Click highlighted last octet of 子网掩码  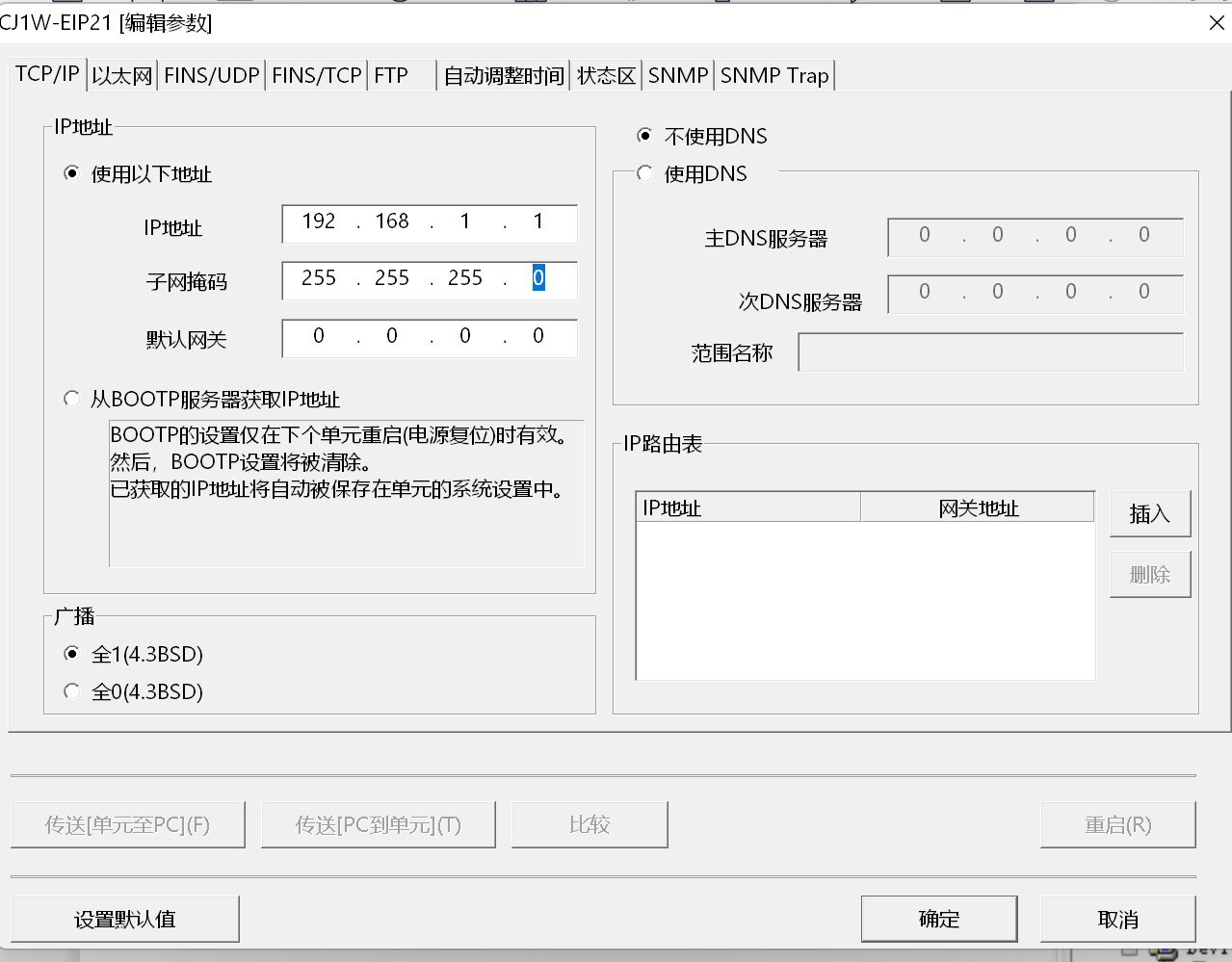click(538, 278)
